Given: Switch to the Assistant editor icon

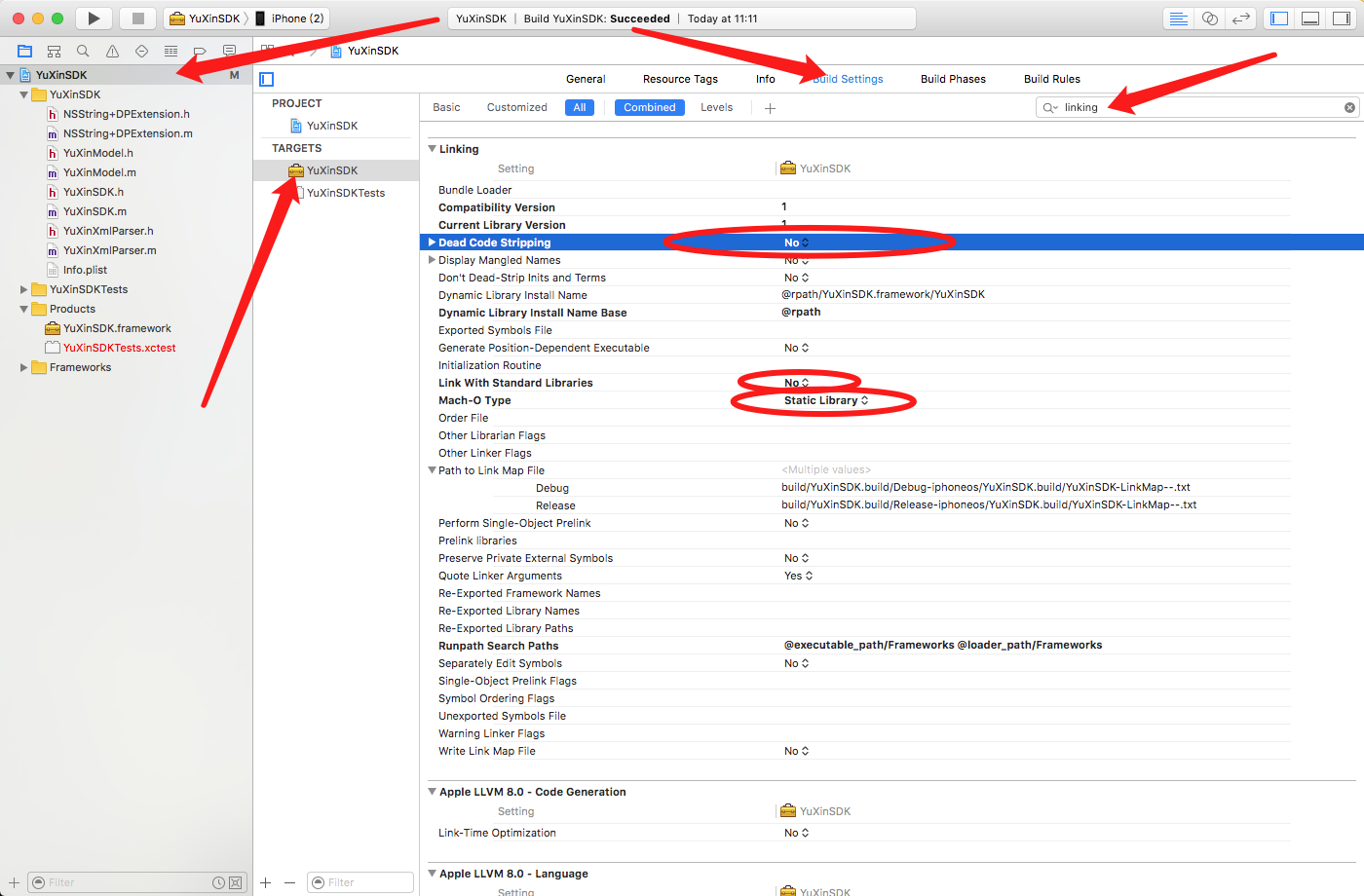Looking at the screenshot, I should click(x=1209, y=19).
